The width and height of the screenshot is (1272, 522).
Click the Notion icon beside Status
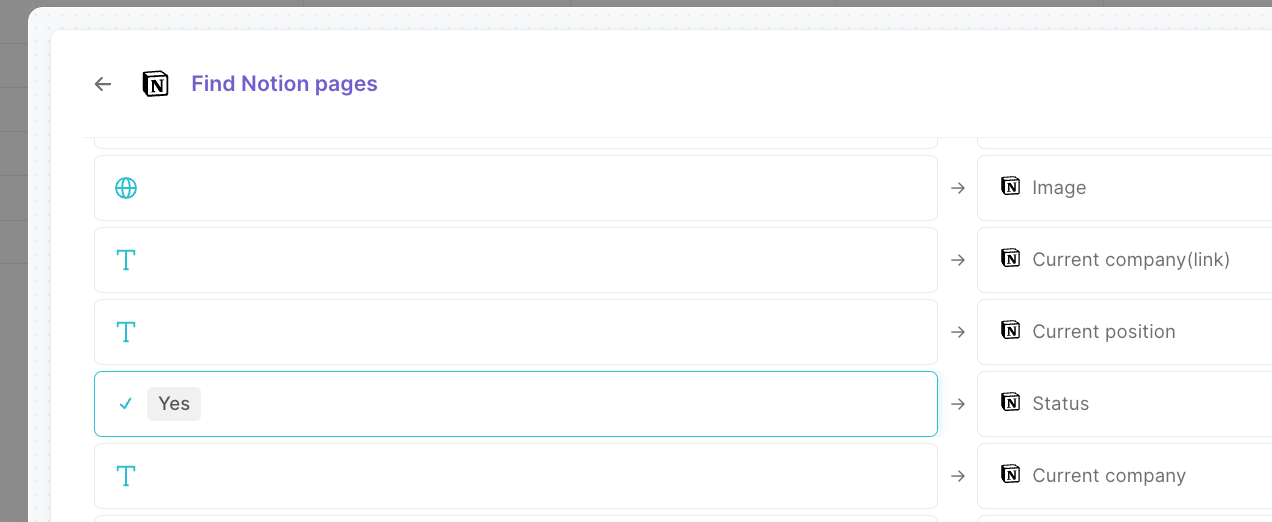point(1011,402)
